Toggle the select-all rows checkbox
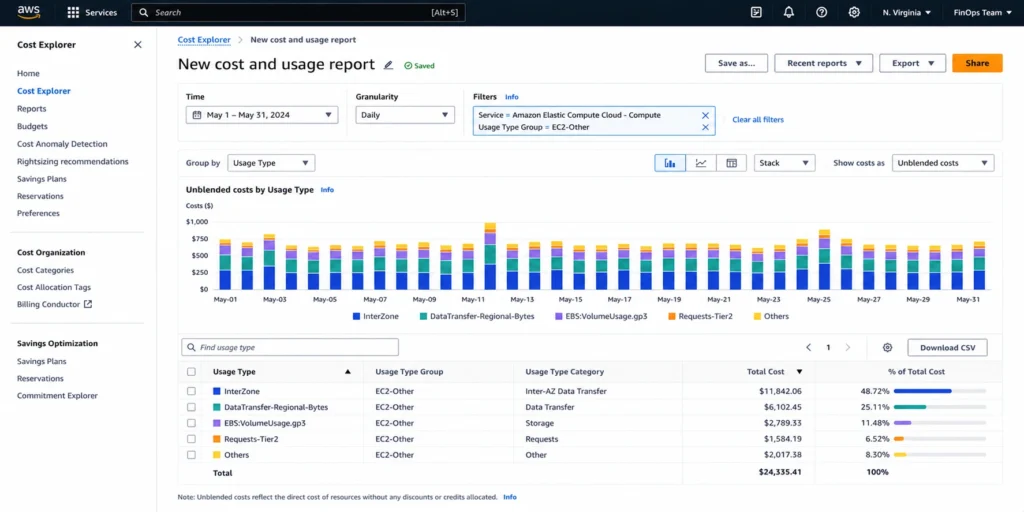Image resolution: width=1024 pixels, height=512 pixels. 191,372
